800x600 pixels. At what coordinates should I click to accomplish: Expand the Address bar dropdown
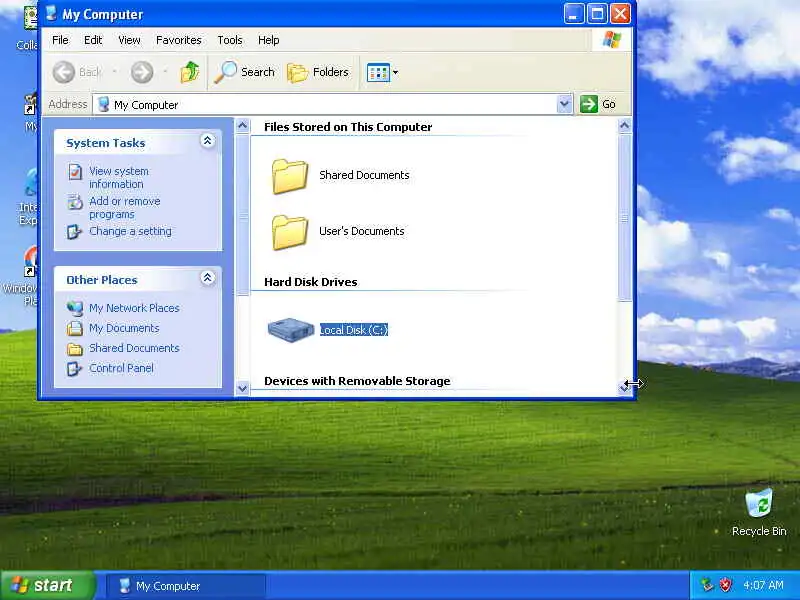click(564, 104)
